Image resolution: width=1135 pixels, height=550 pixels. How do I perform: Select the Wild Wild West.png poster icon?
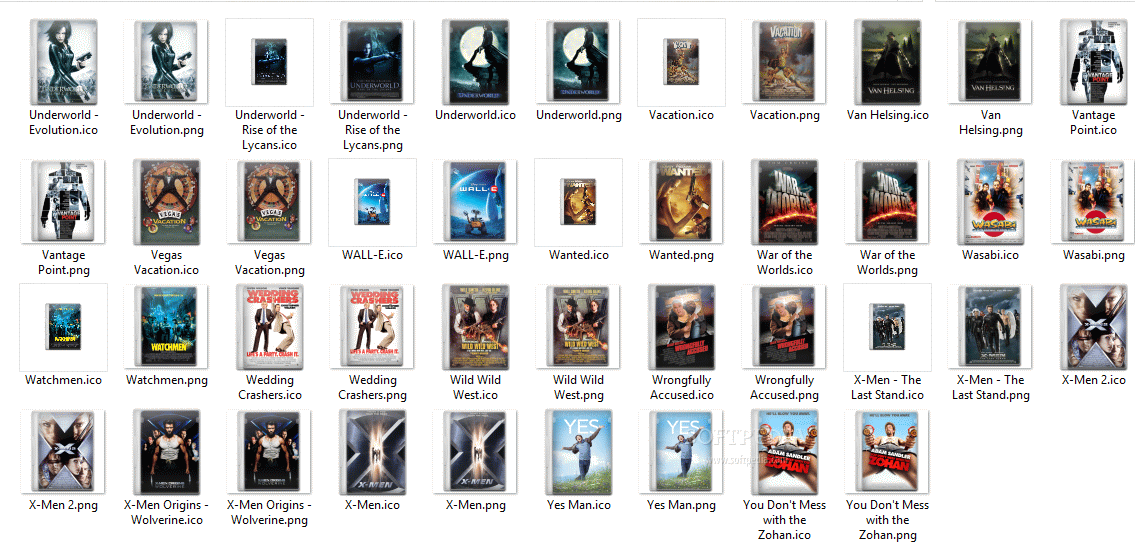coord(578,326)
